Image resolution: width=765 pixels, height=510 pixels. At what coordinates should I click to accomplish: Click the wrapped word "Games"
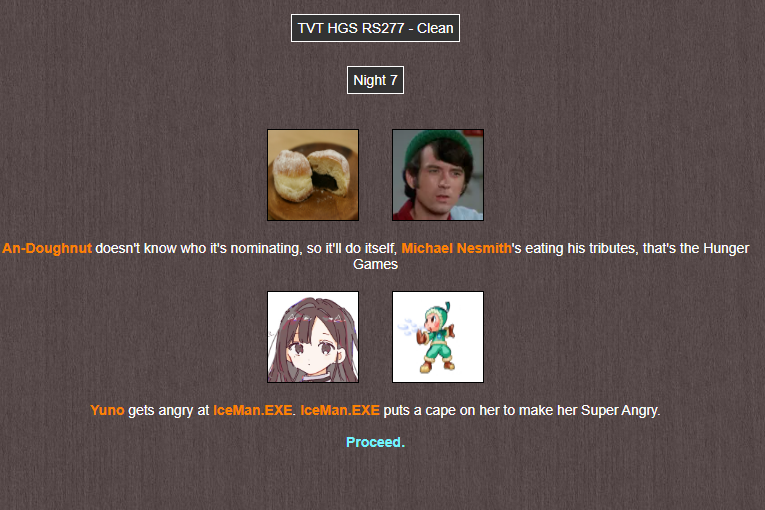point(375,265)
